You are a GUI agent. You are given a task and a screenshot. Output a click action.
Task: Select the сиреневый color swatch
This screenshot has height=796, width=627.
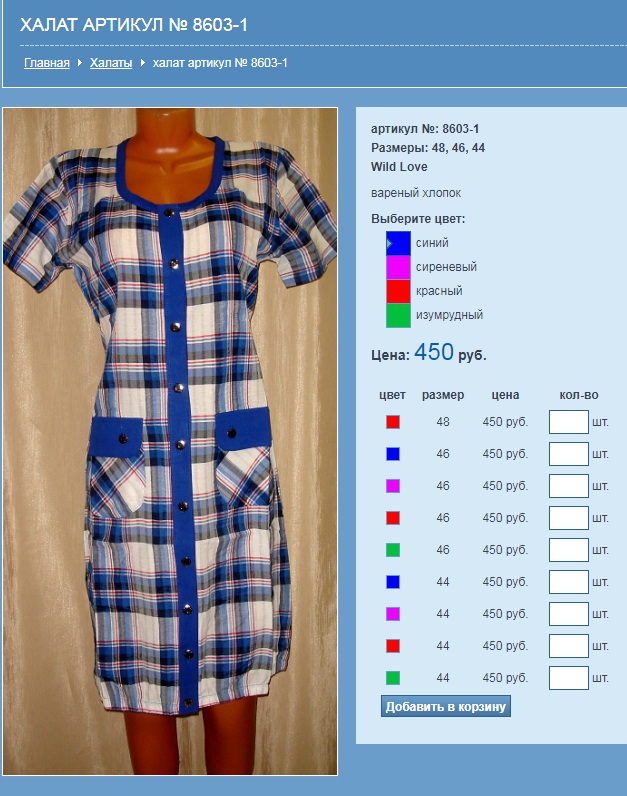[398, 267]
